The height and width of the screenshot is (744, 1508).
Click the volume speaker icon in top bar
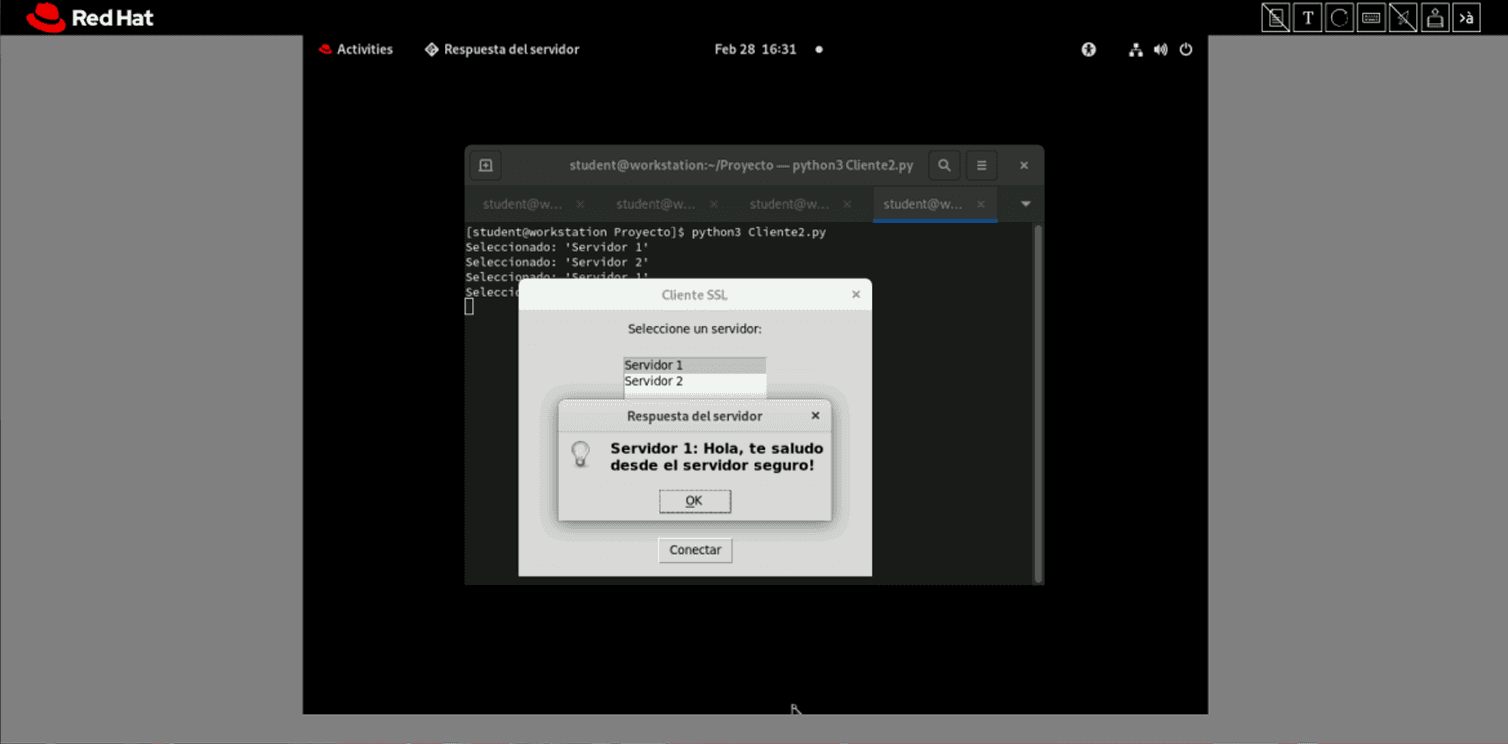(1160, 49)
